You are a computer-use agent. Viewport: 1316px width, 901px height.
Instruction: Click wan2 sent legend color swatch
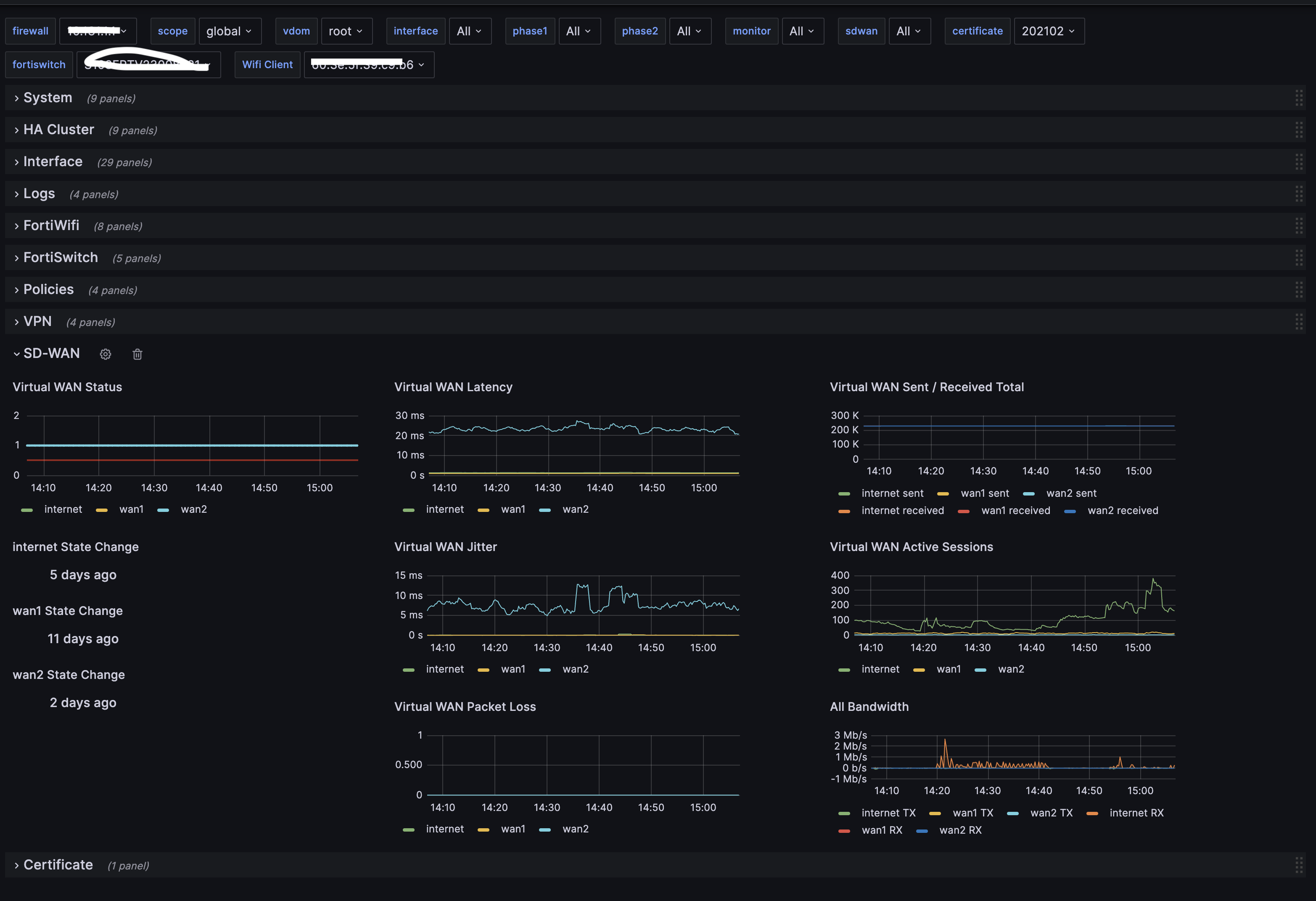click(x=1029, y=493)
